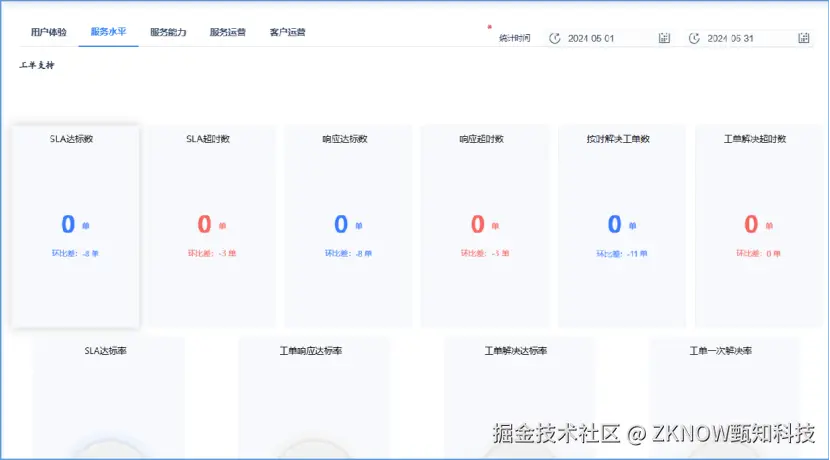Select the SLA超时数 card title
The height and width of the screenshot is (460, 830).
tap(208, 139)
